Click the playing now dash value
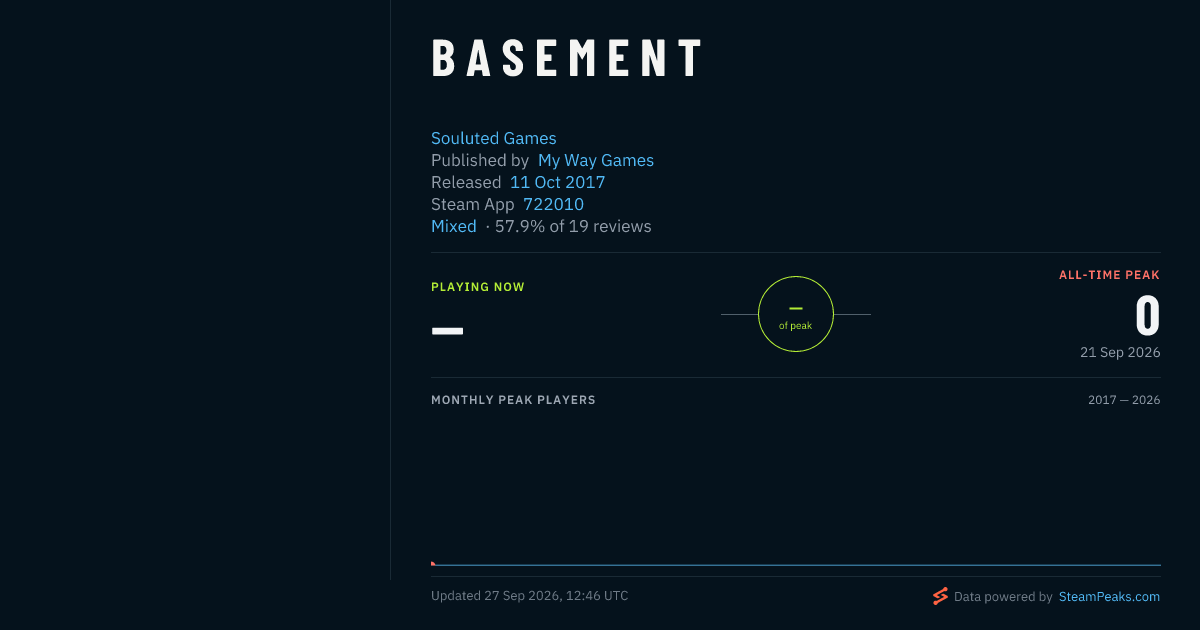 (x=447, y=330)
